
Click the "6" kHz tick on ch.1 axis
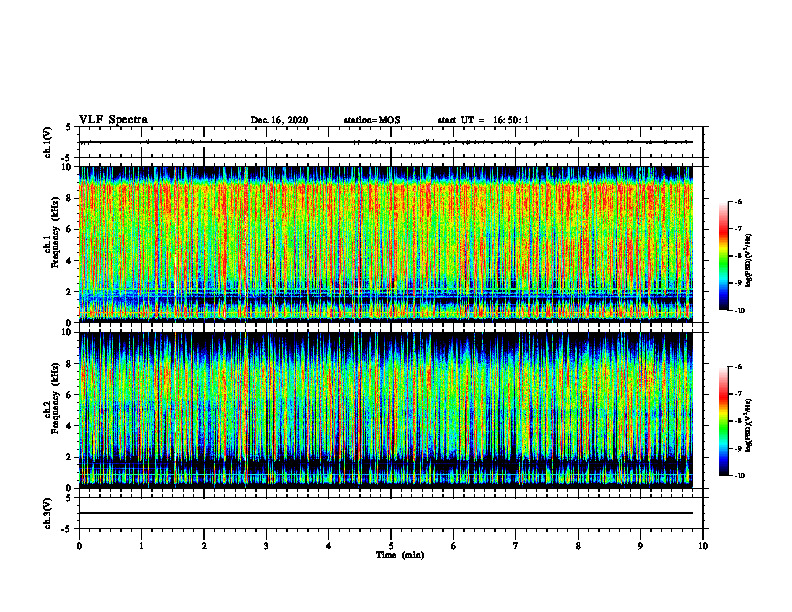coord(70,229)
